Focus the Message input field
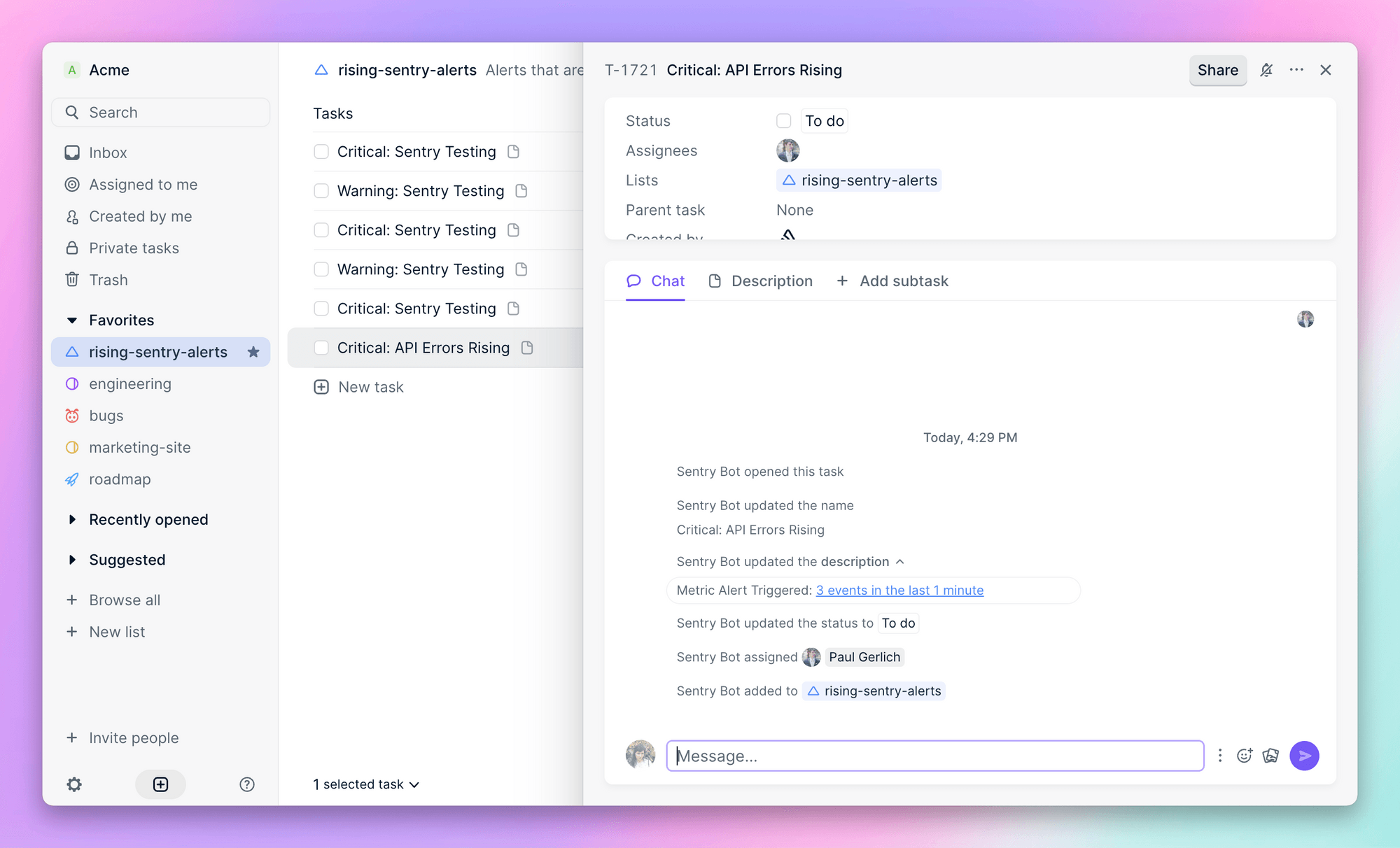 pyautogui.click(x=934, y=756)
